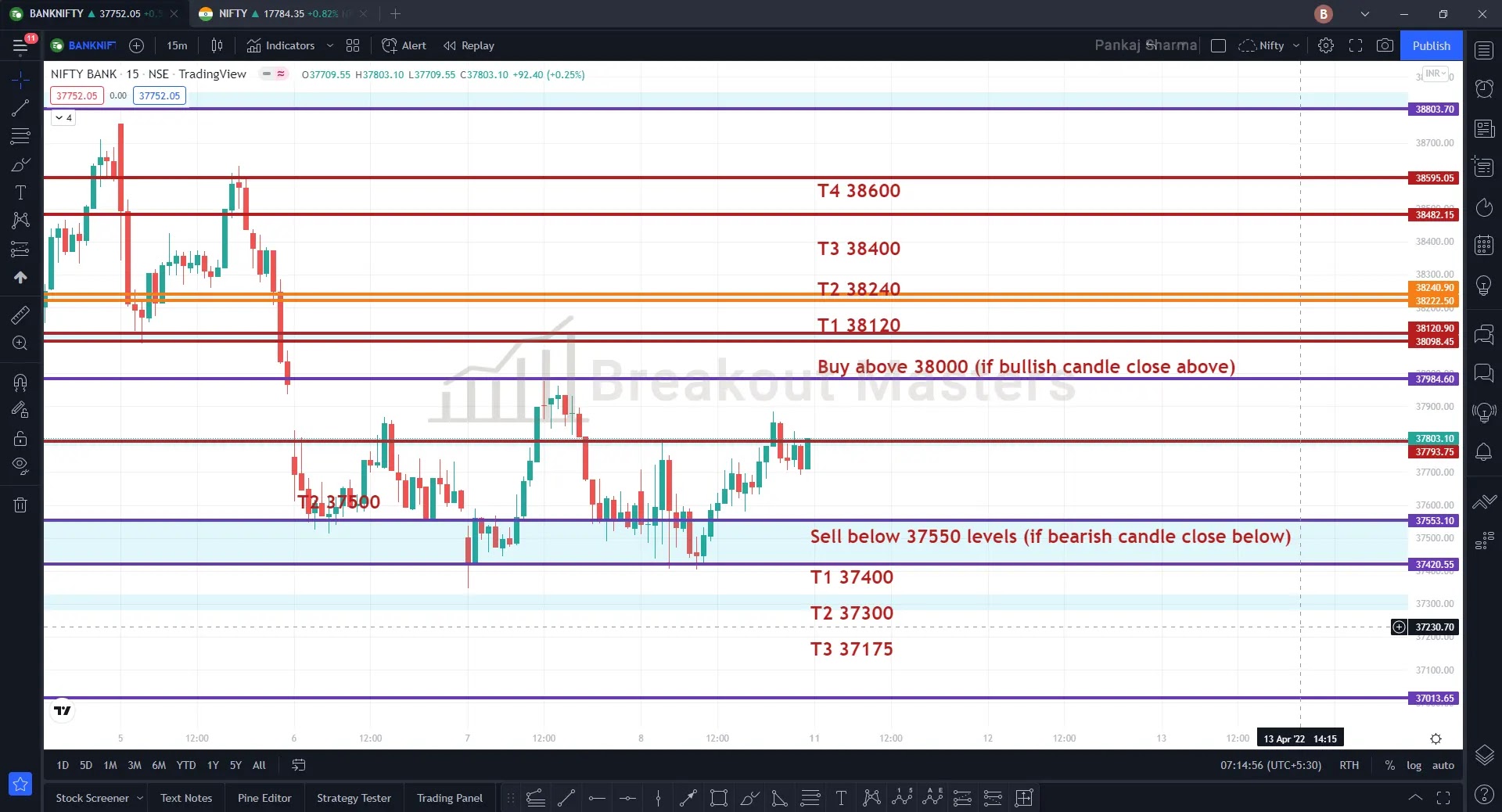
Task: Set date range to 5D
Action: point(86,765)
